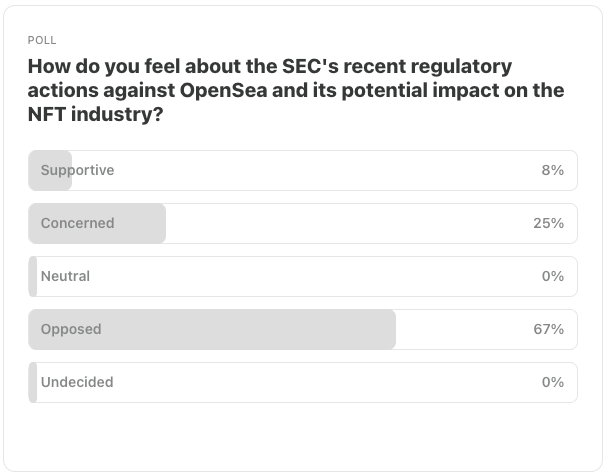Click the 67% result for Opposed
Image resolution: width=605 pixels, height=474 pixels.
[548, 329]
